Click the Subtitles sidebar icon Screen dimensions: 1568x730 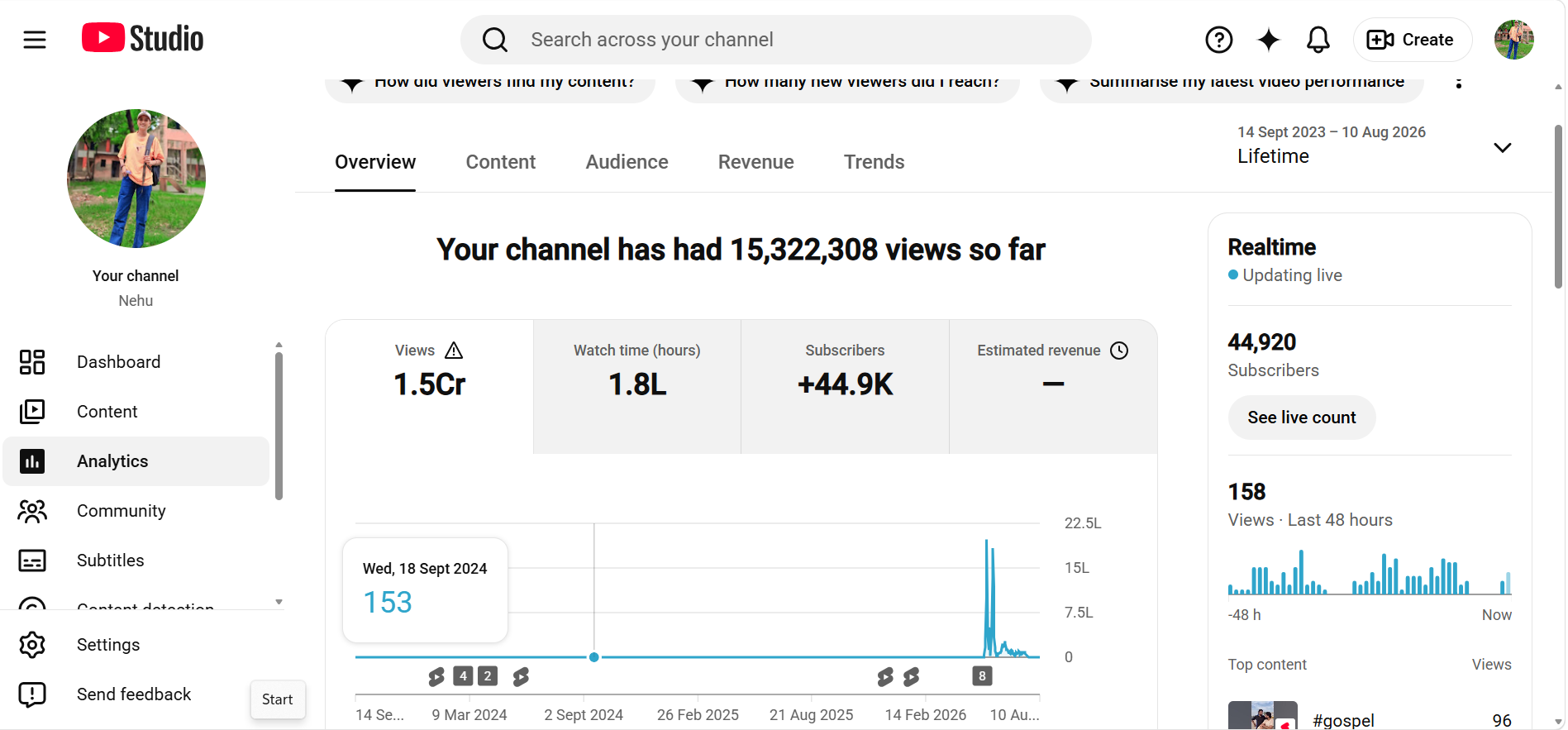click(x=32, y=561)
